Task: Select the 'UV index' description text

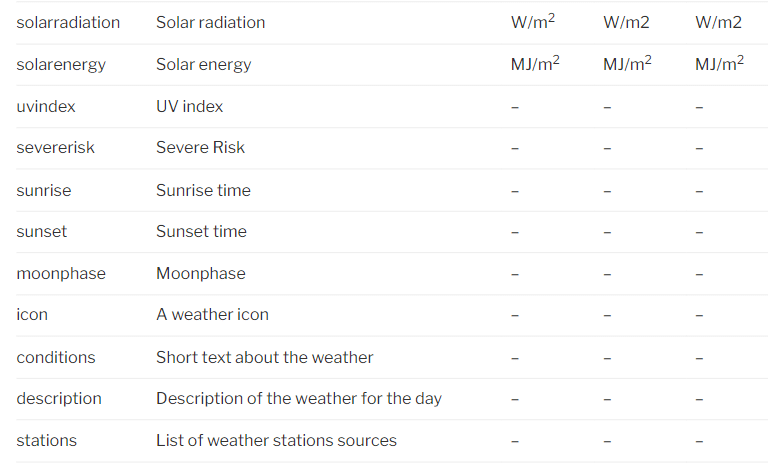Action: click(189, 106)
